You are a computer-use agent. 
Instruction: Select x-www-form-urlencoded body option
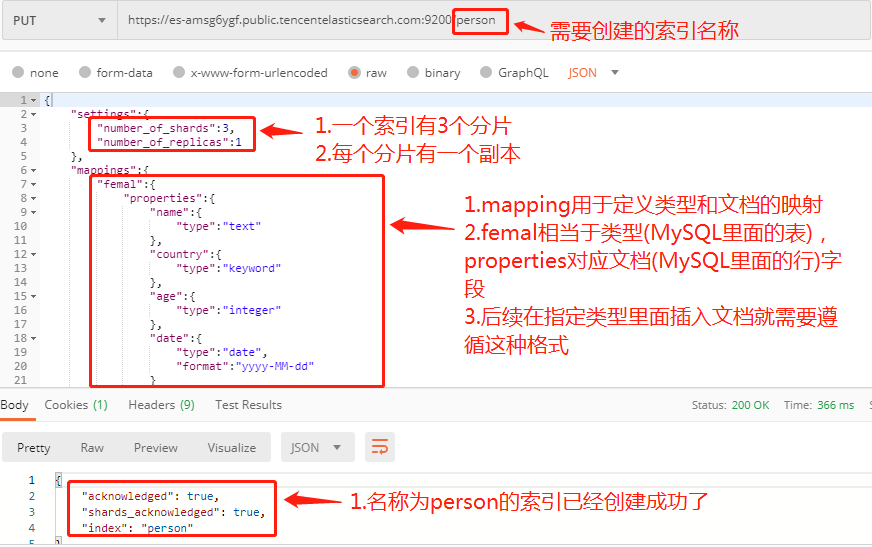pyautogui.click(x=250, y=72)
